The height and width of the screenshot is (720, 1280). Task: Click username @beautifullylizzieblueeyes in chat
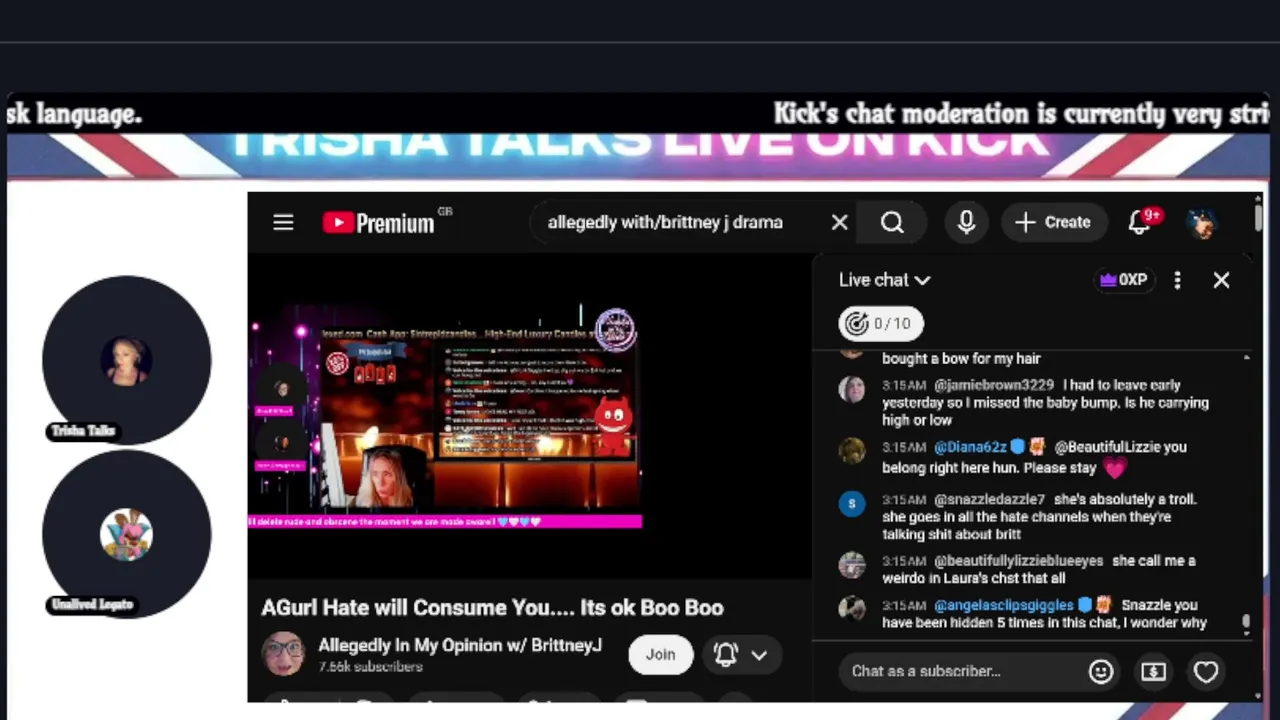1018,561
